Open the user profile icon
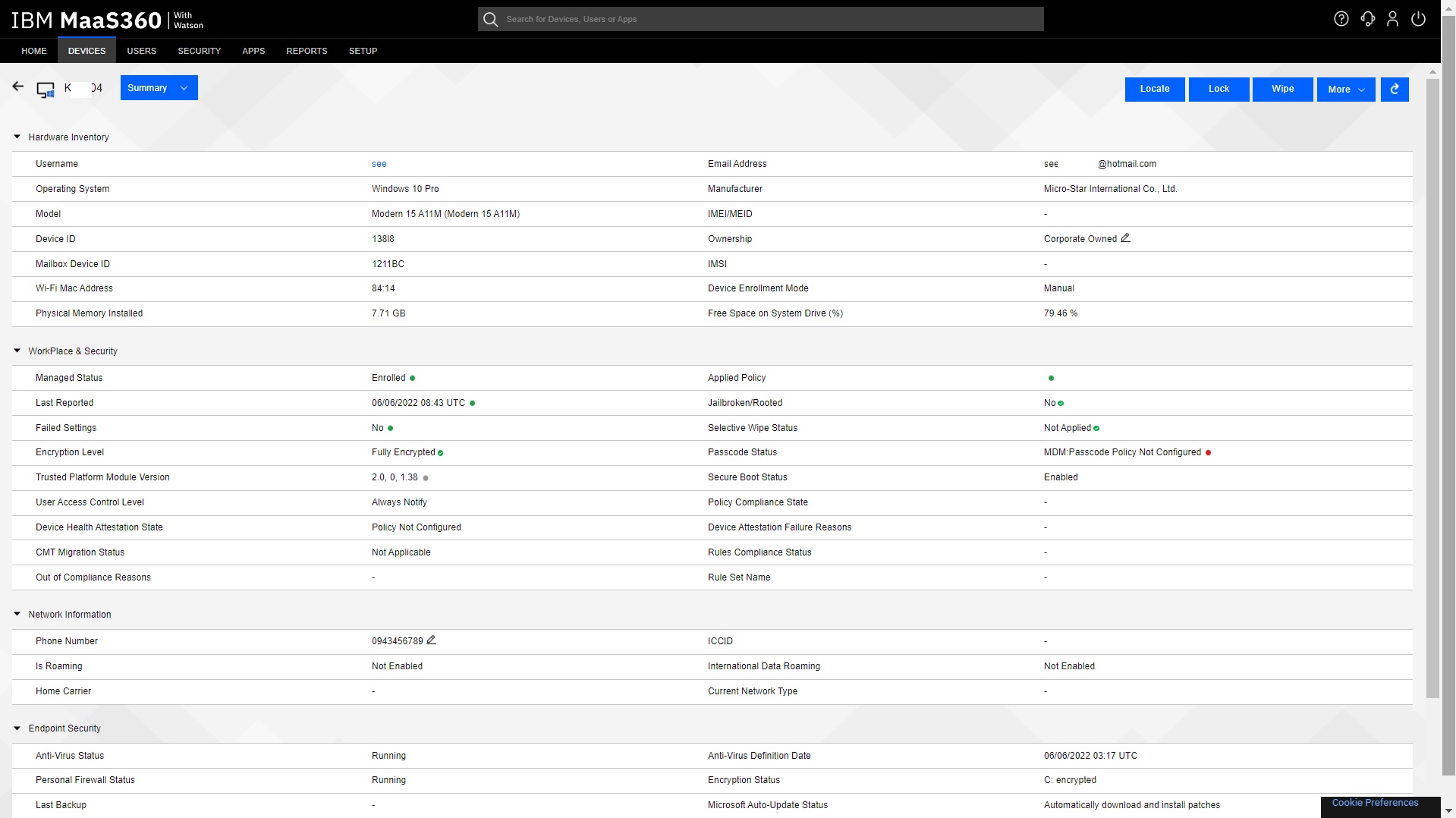Viewport: 1456px width, 818px height. coord(1393,19)
